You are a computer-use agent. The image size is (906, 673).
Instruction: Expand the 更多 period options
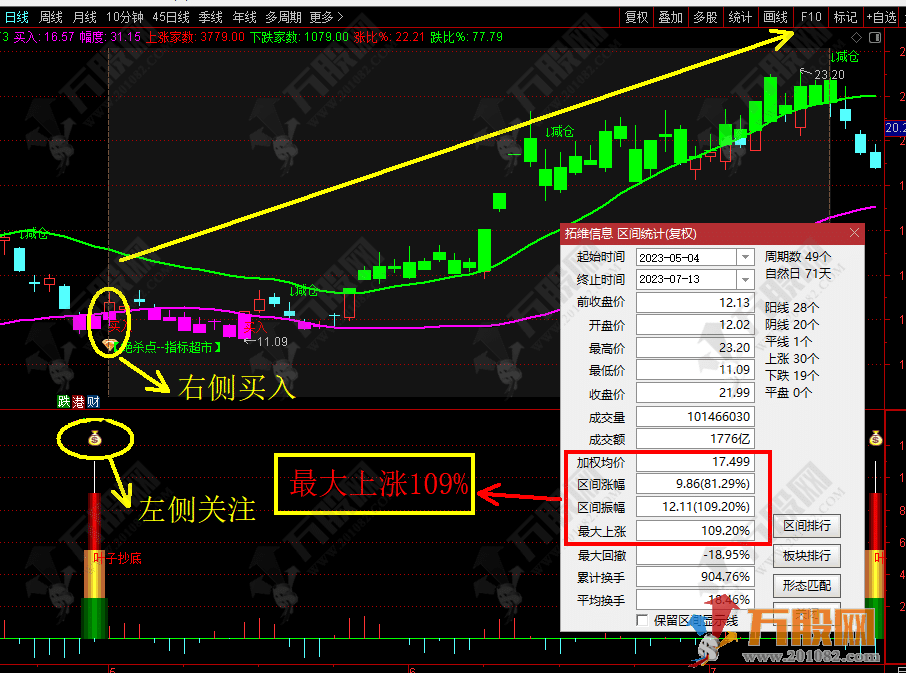coord(326,17)
